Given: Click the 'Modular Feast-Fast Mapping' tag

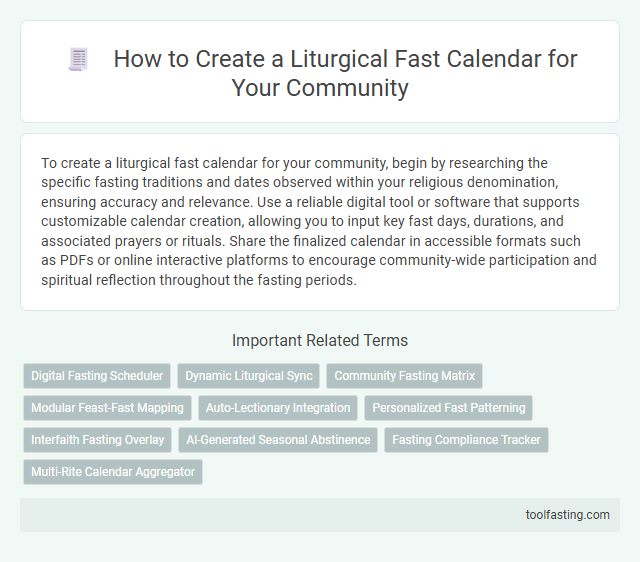Looking at the screenshot, I should (x=107, y=408).
